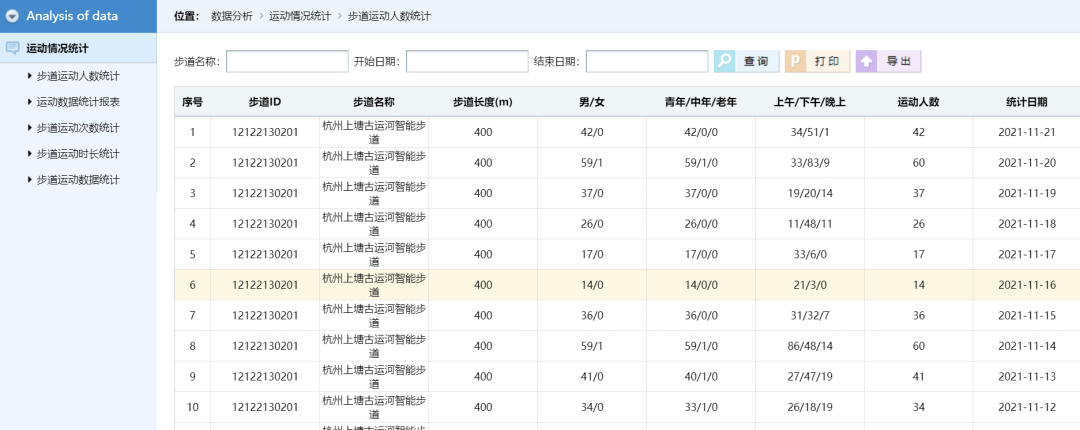Click the 步道ID column header

(265, 102)
